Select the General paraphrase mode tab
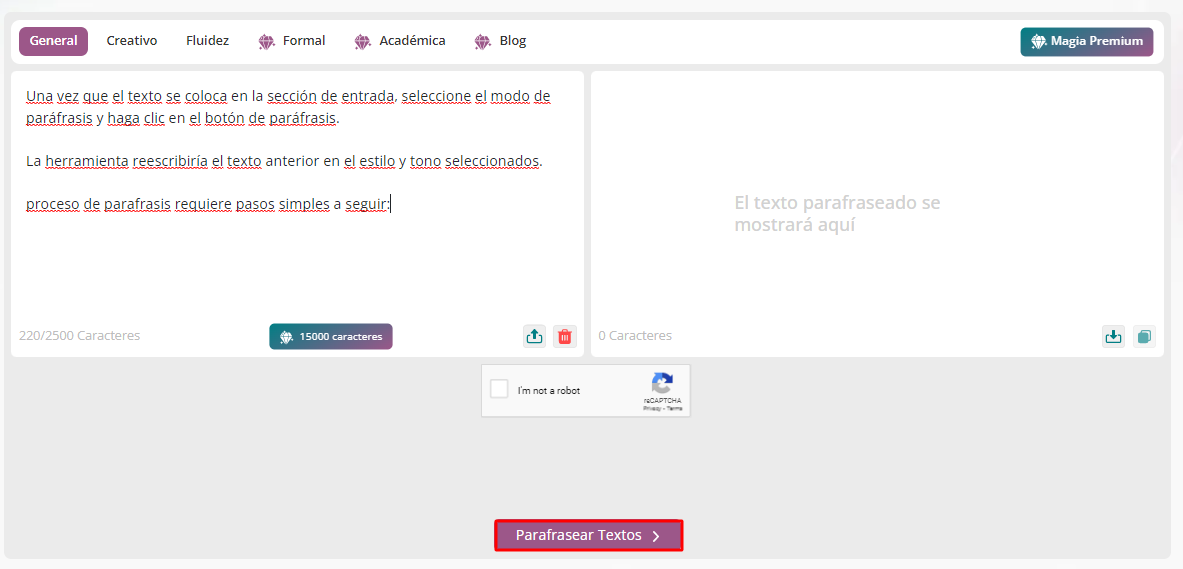 (54, 42)
